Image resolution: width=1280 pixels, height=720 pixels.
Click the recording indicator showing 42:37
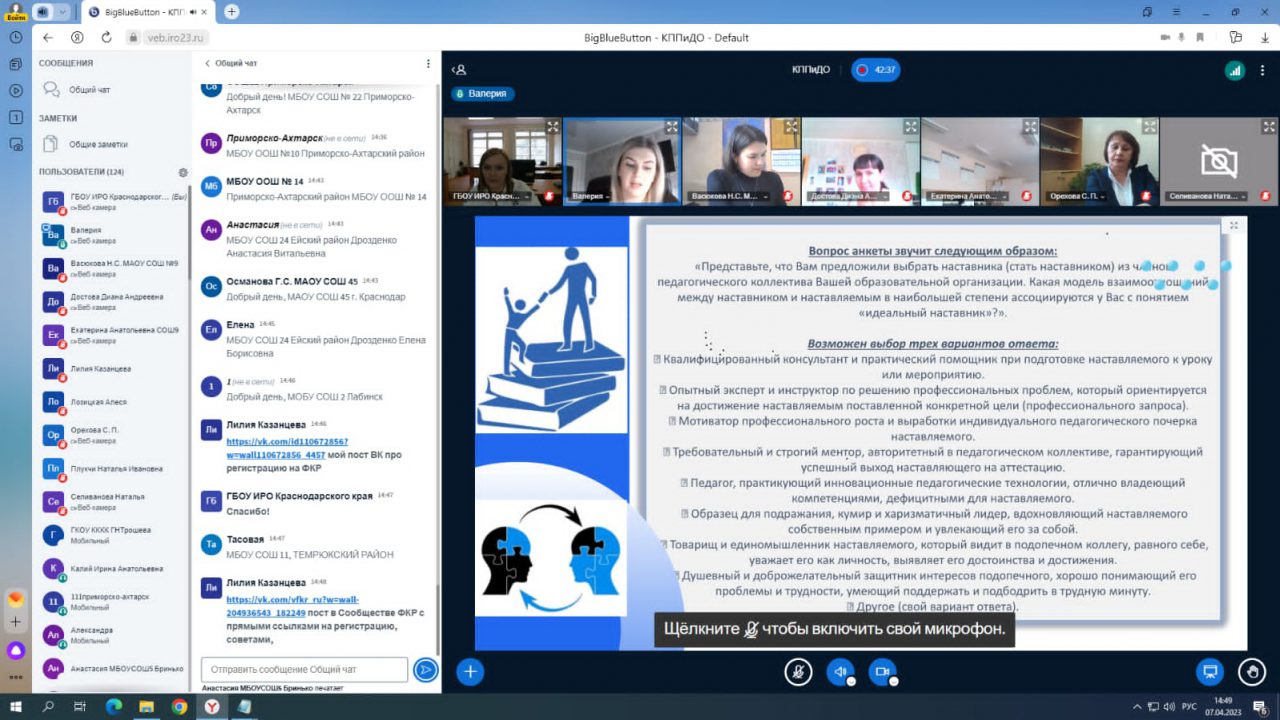(x=875, y=70)
